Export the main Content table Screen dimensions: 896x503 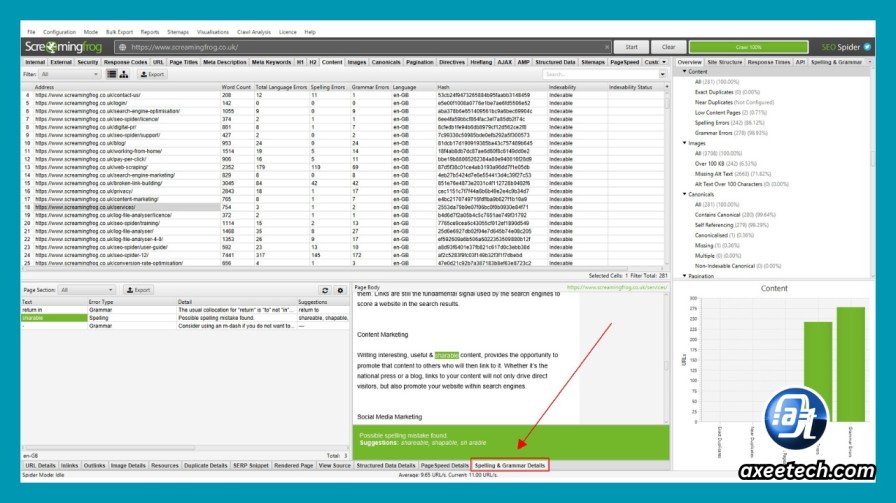153,74
